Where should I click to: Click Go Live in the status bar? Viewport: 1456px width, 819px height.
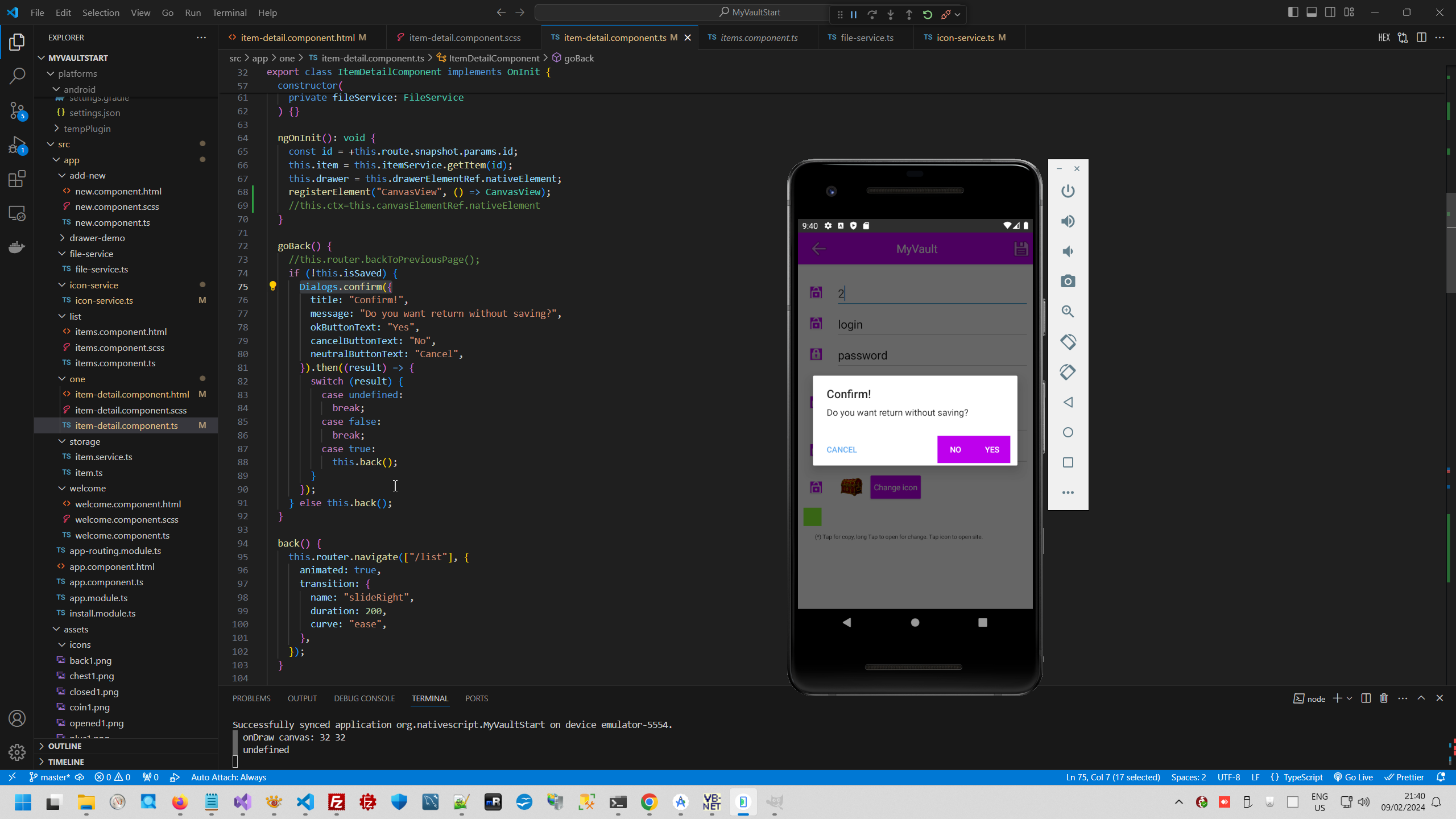point(1354,777)
